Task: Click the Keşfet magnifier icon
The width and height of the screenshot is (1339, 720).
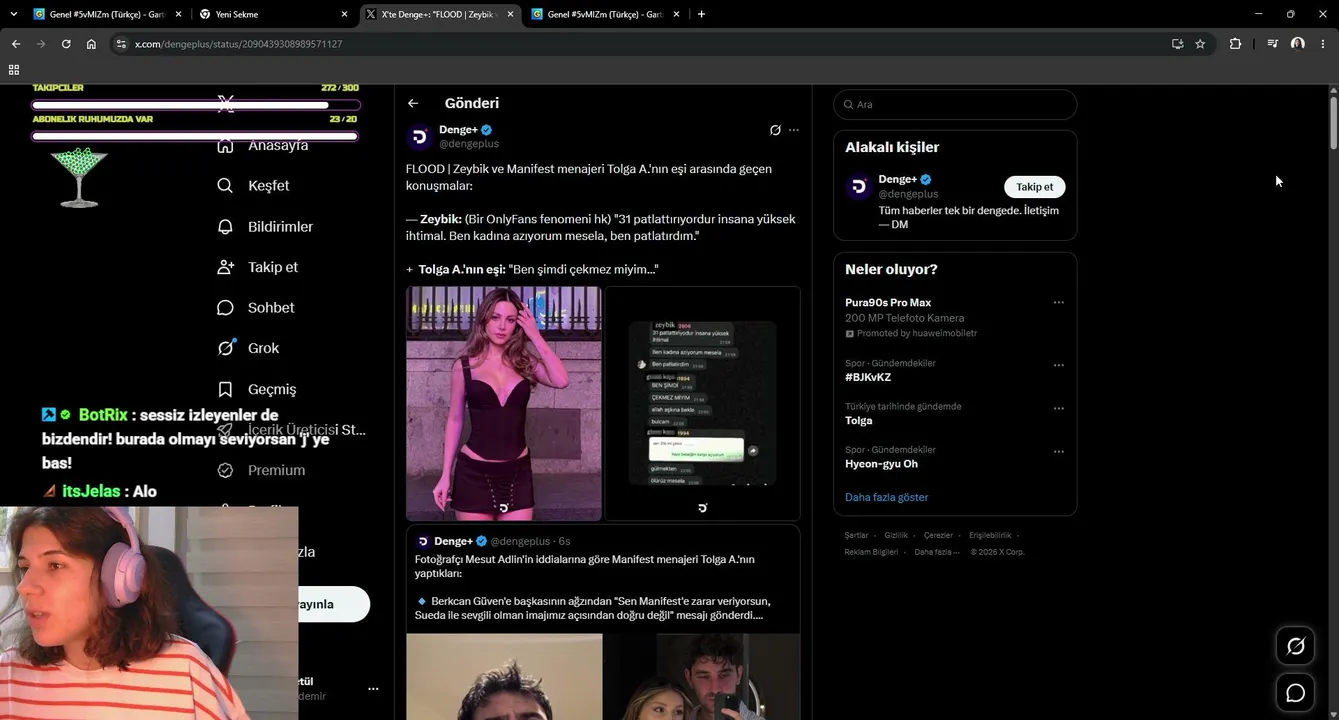Action: point(226,186)
